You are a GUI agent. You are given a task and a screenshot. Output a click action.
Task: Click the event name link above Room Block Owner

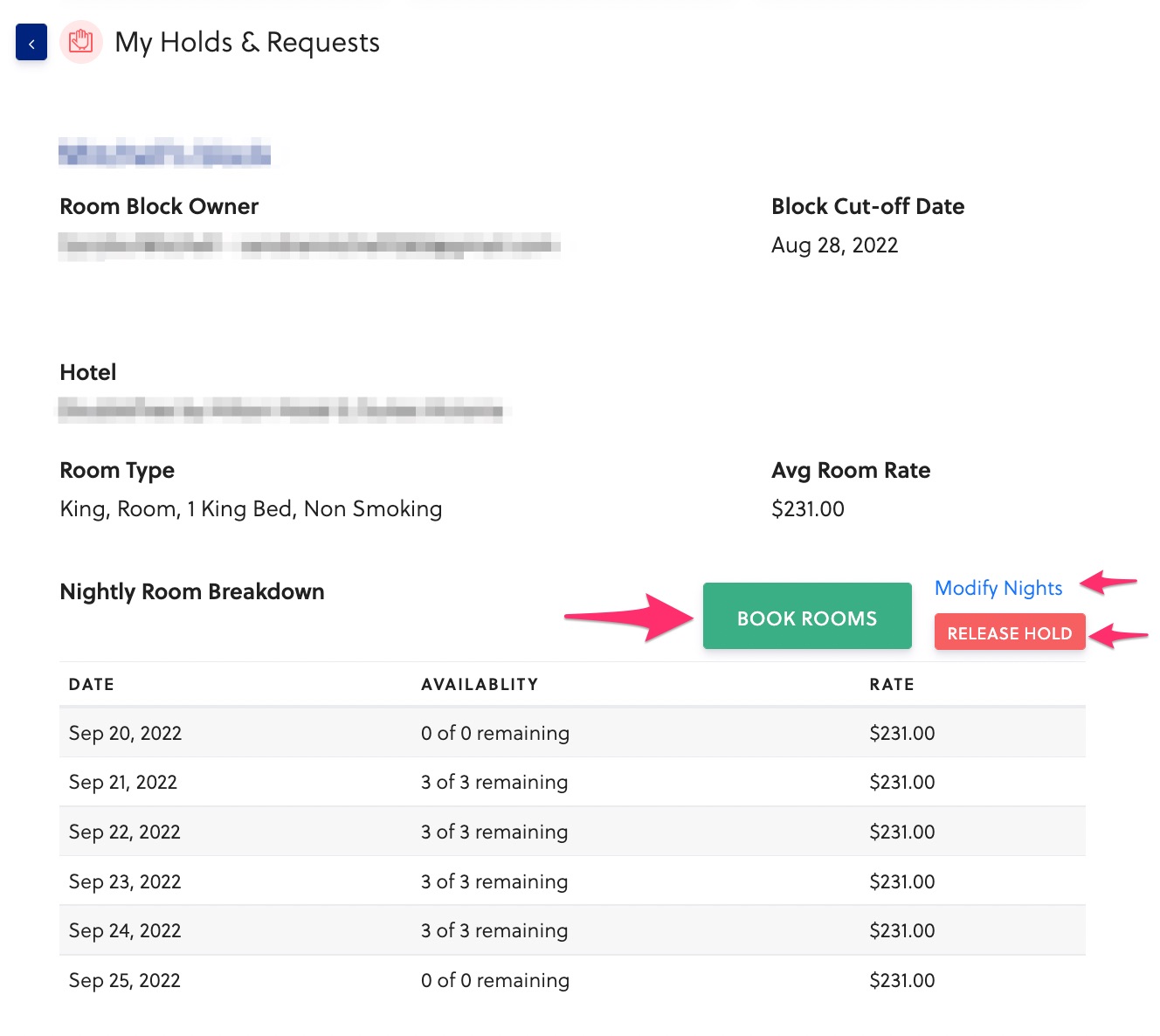(x=164, y=154)
